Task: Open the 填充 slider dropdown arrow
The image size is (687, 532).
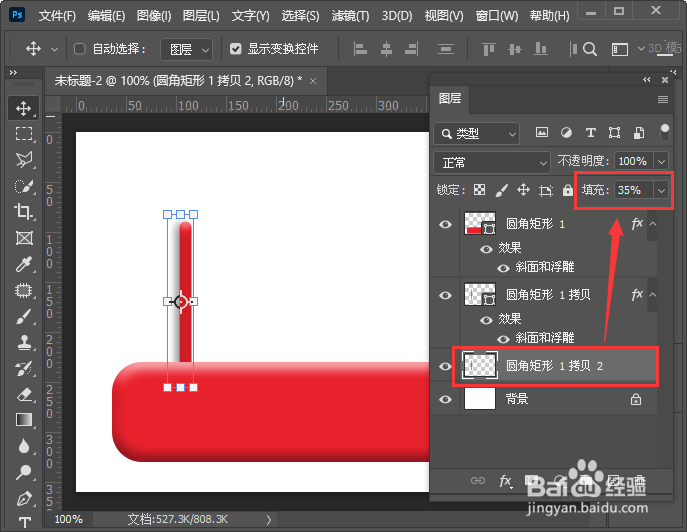Action: tap(661, 190)
